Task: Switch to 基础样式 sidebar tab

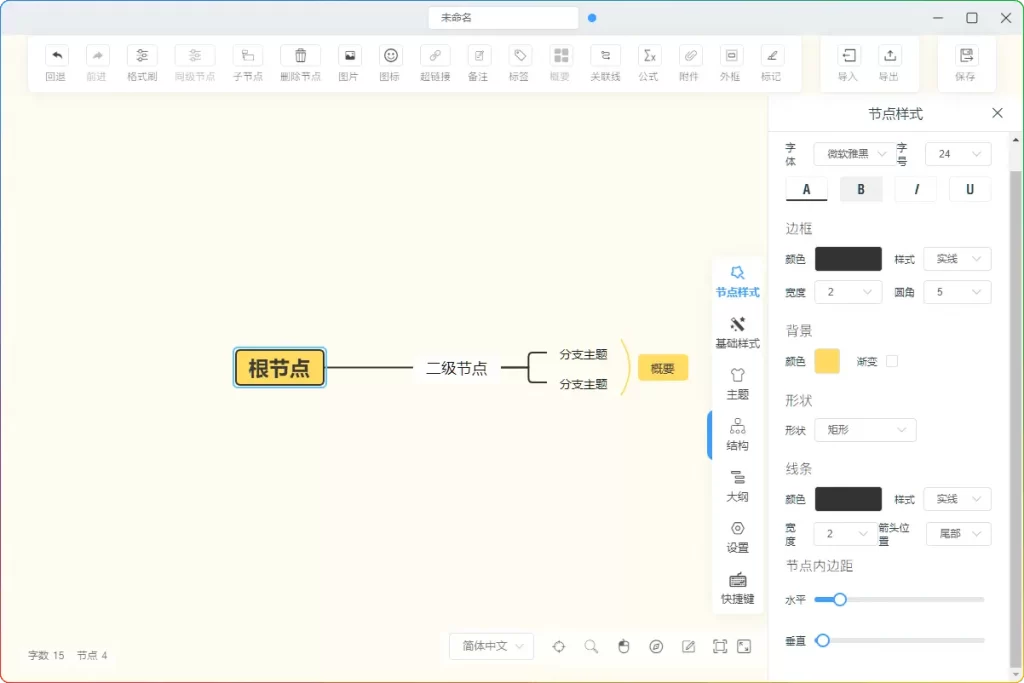Action: click(737, 333)
